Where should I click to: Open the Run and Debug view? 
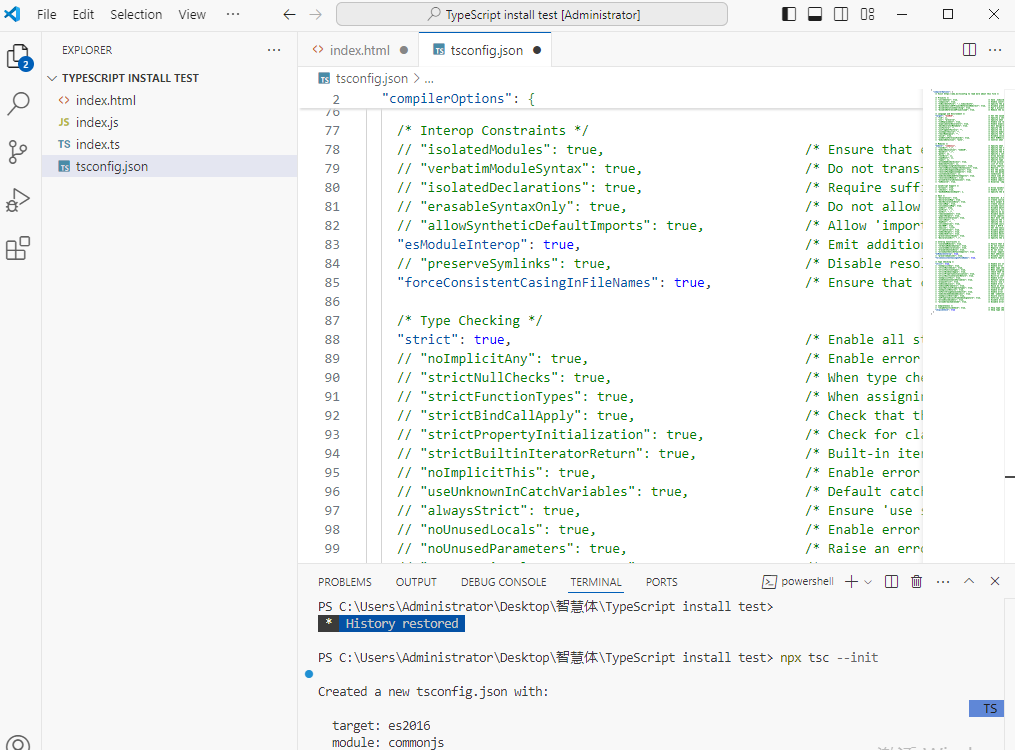tap(18, 200)
